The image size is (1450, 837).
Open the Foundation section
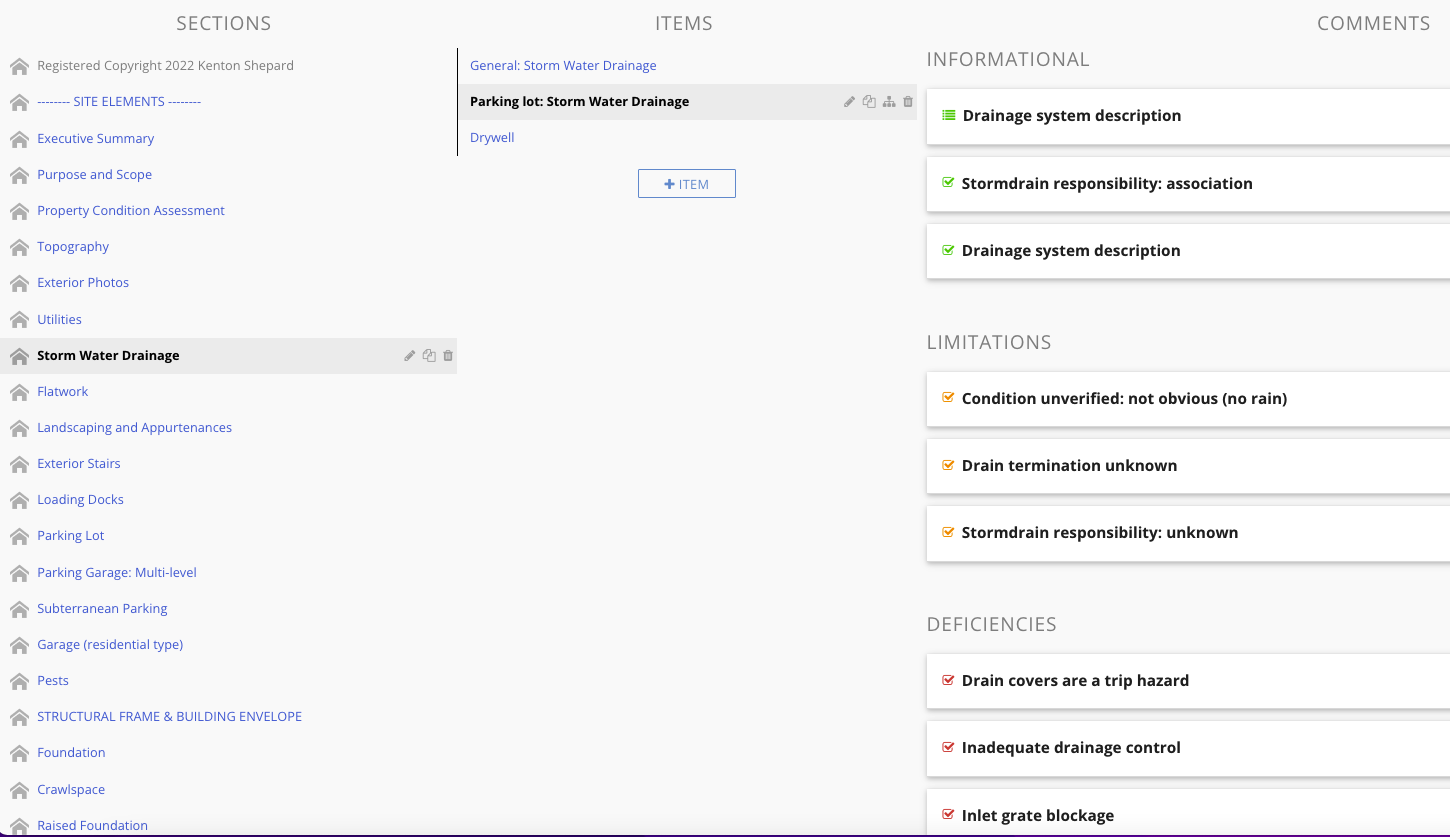click(x=71, y=753)
